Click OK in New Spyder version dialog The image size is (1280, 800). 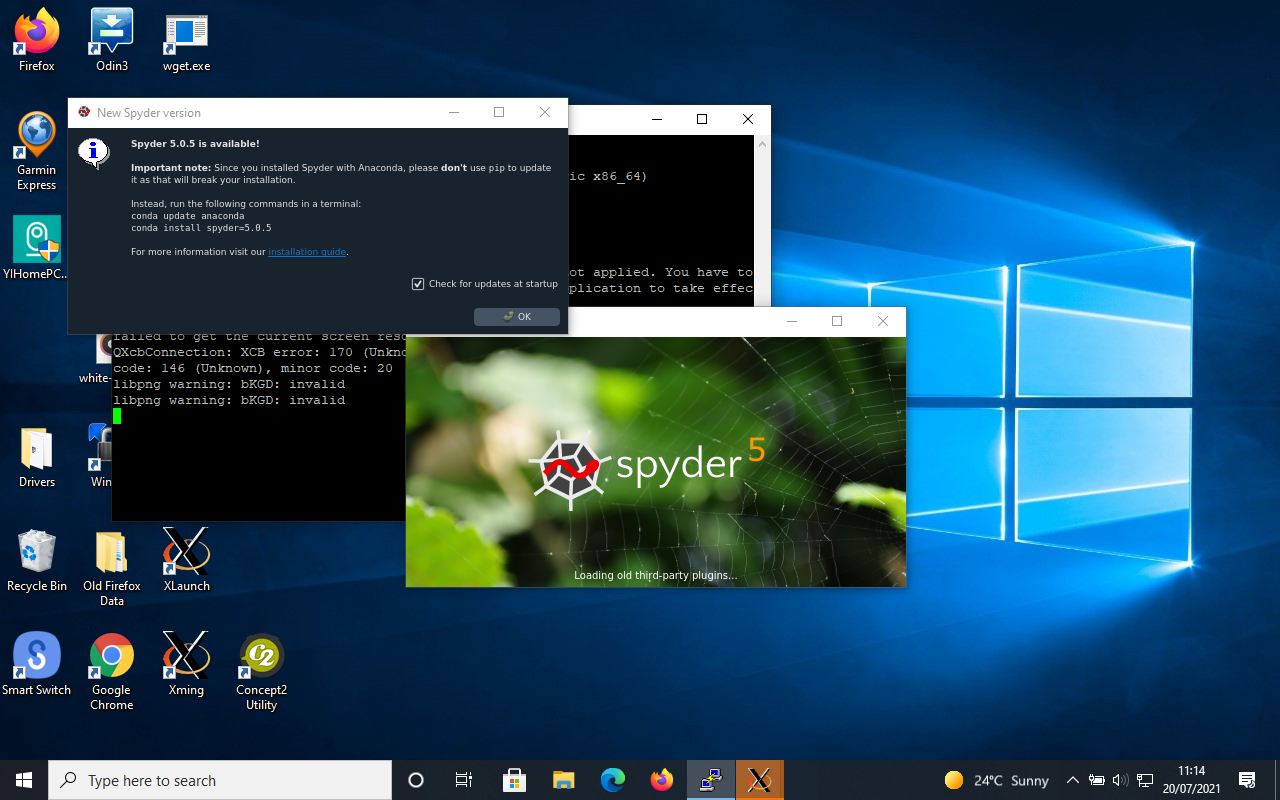point(517,317)
